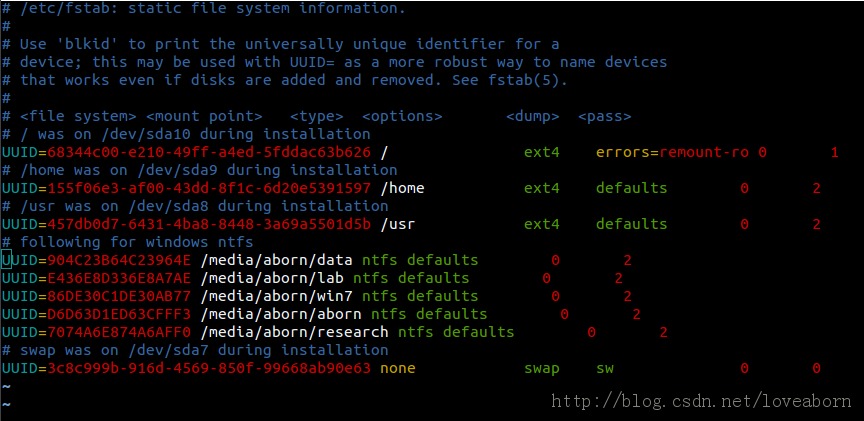Viewport: 864px width, 421px height.
Task: Click the none mount point on swap line
Action: [x=398, y=369]
